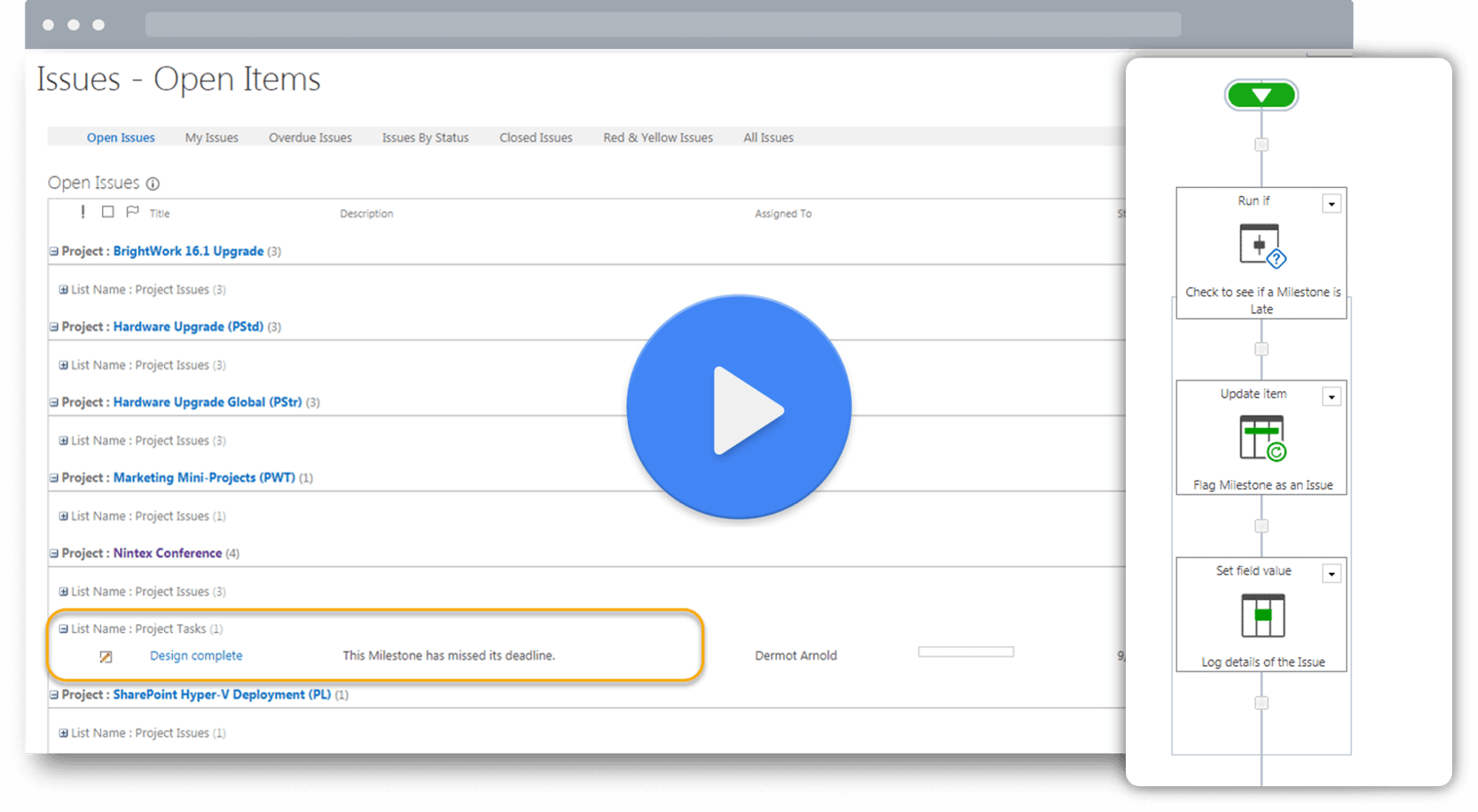
Task: Collapse the Hardware Upgrade (PStd) project group
Action: [54, 327]
